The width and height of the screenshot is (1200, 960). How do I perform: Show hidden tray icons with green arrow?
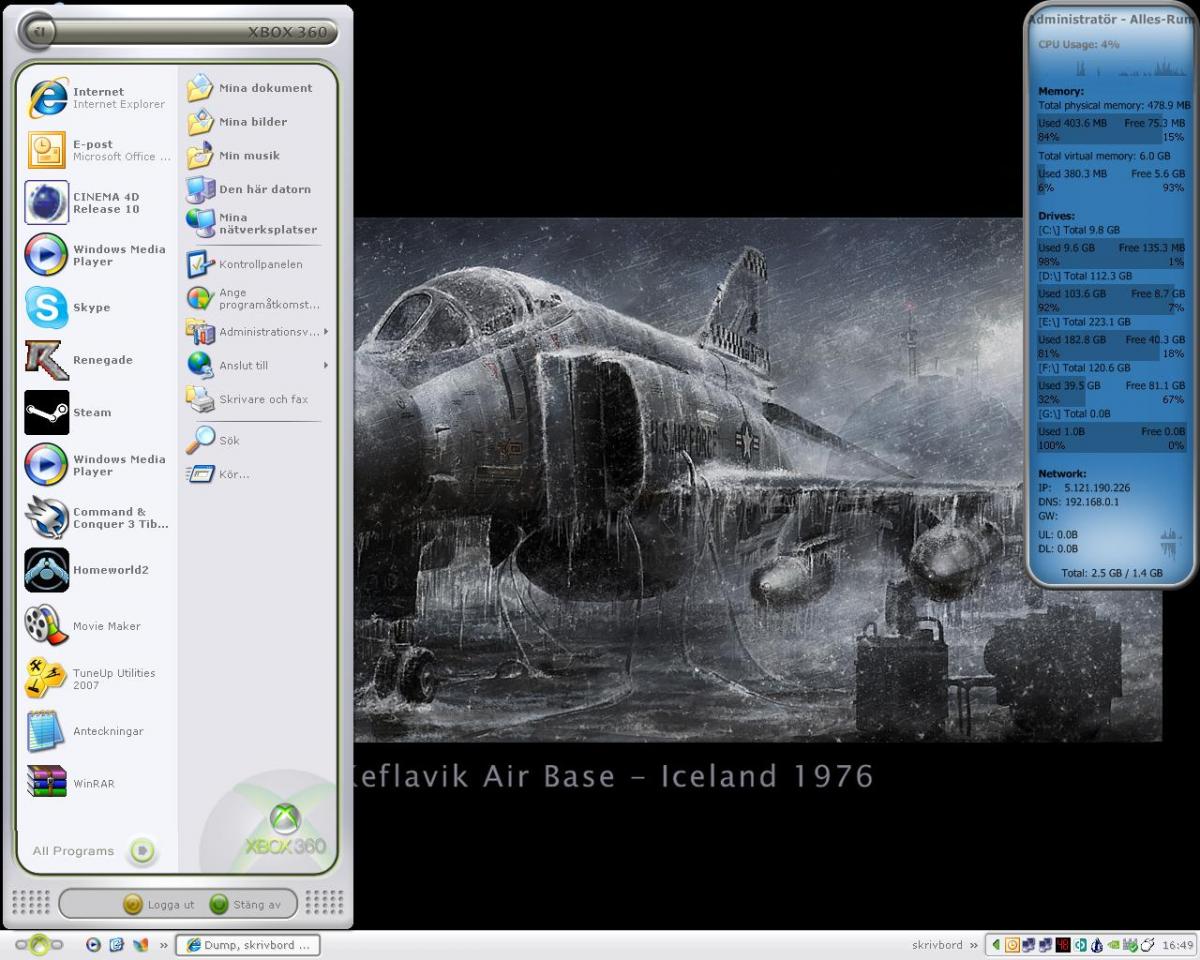tap(996, 944)
